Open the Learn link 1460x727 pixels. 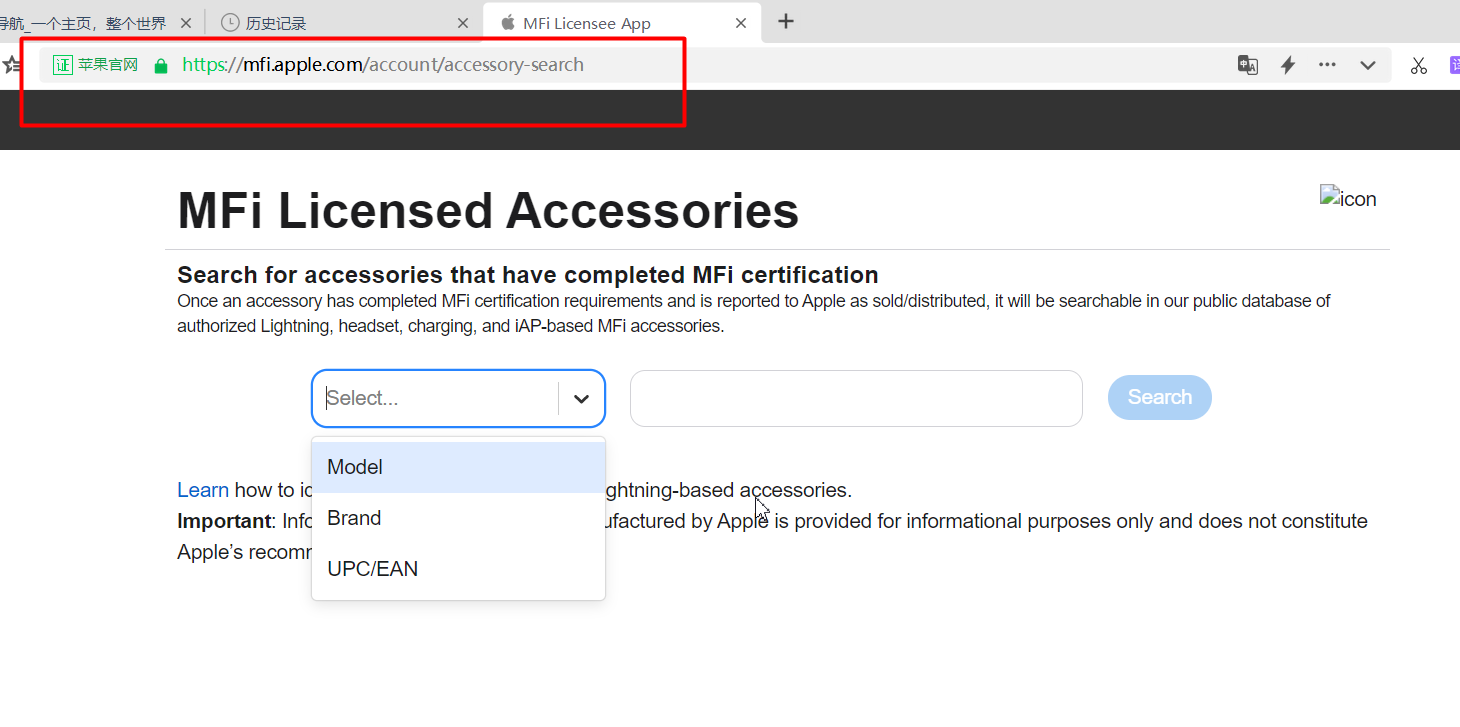pyautogui.click(x=202, y=490)
